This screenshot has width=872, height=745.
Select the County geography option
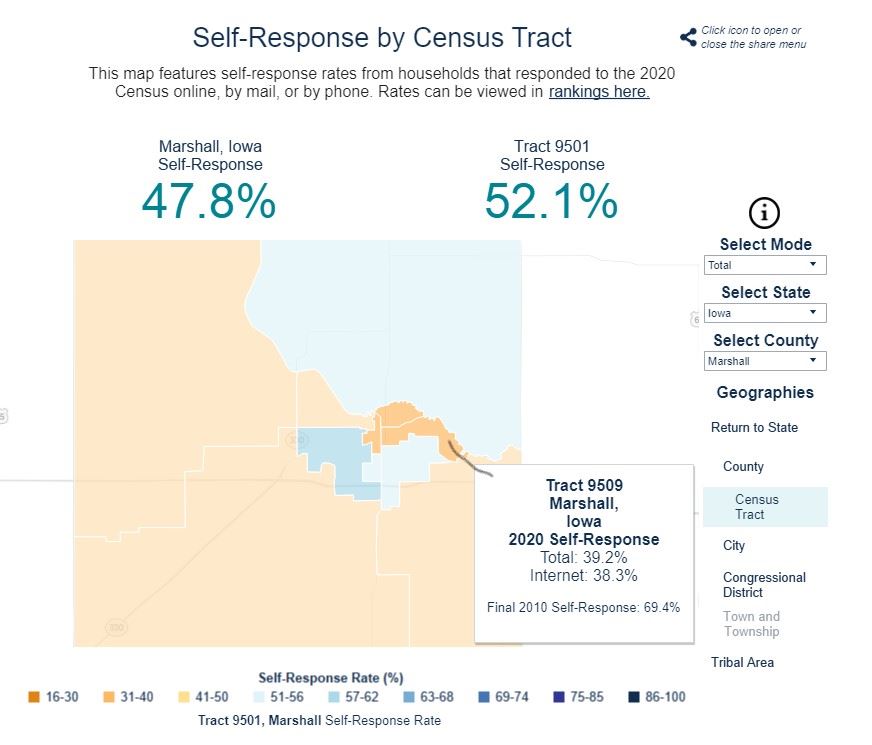coord(743,467)
